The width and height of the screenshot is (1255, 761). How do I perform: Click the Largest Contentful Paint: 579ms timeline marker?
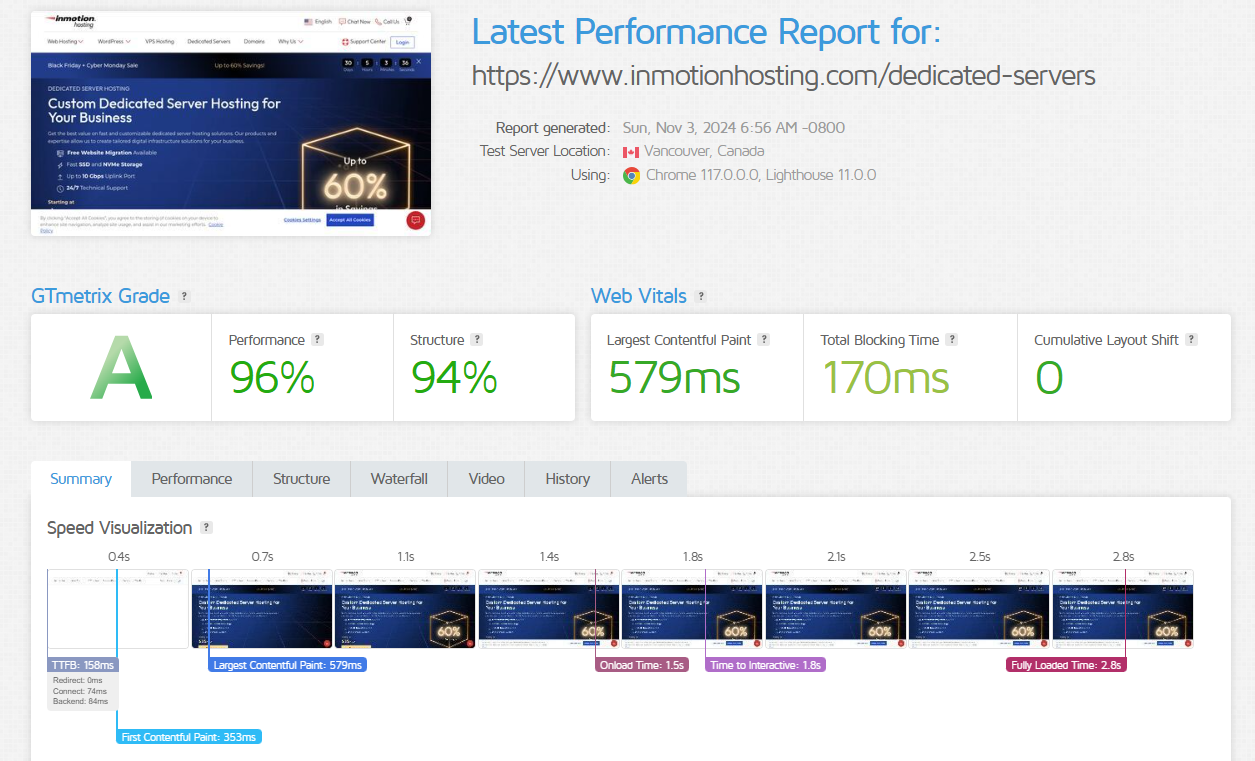pyautogui.click(x=288, y=665)
